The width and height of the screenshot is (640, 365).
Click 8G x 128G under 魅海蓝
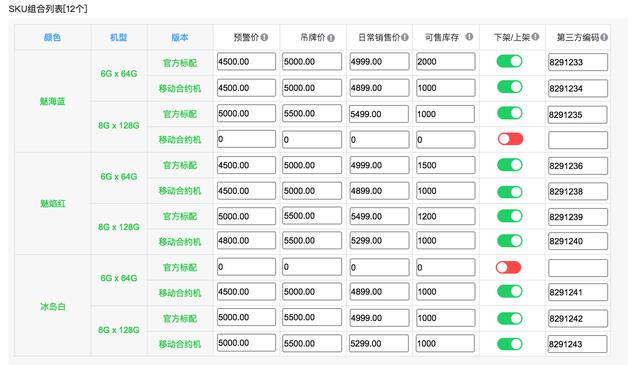tap(118, 126)
